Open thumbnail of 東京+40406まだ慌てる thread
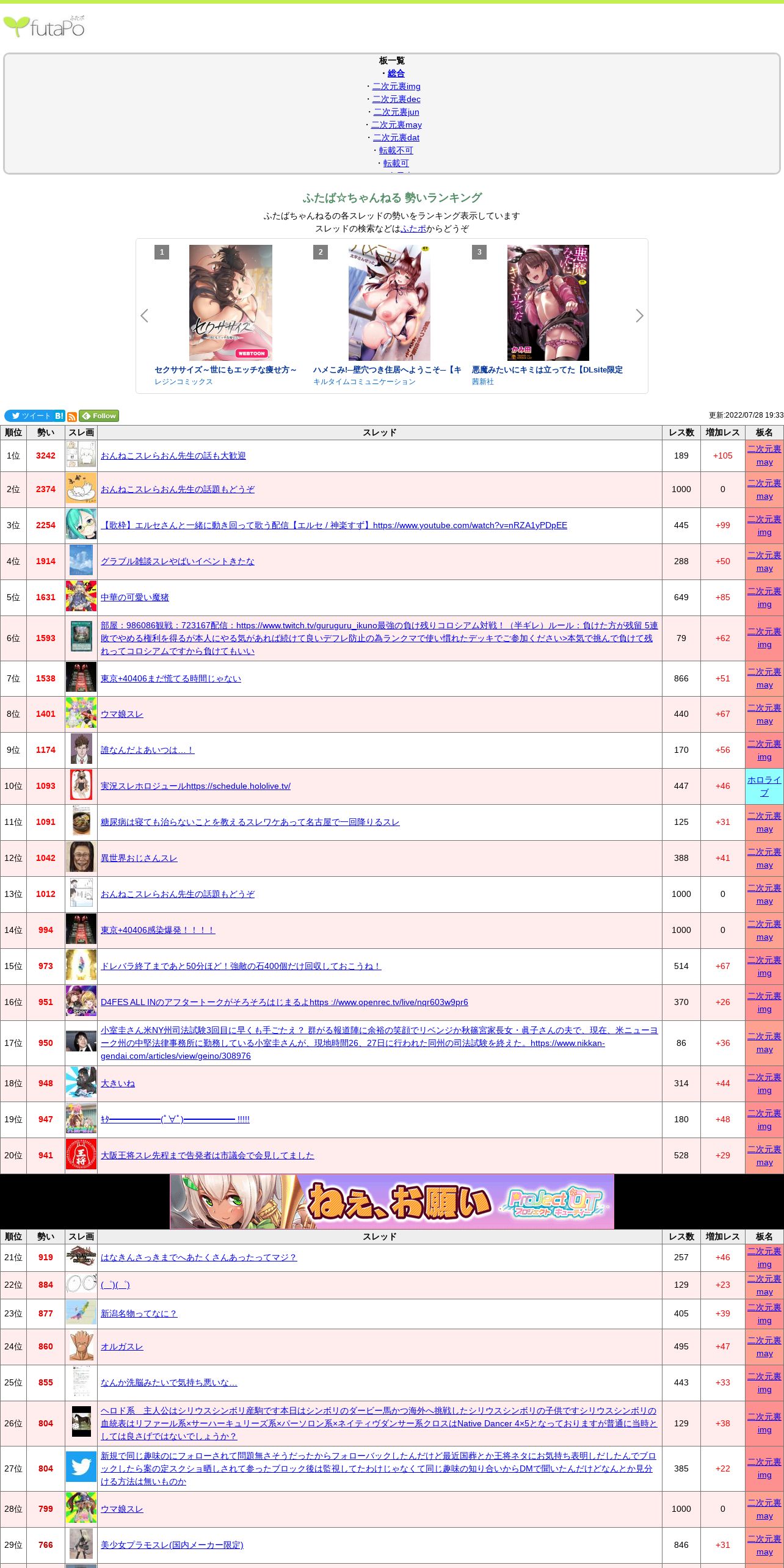 pos(81,678)
